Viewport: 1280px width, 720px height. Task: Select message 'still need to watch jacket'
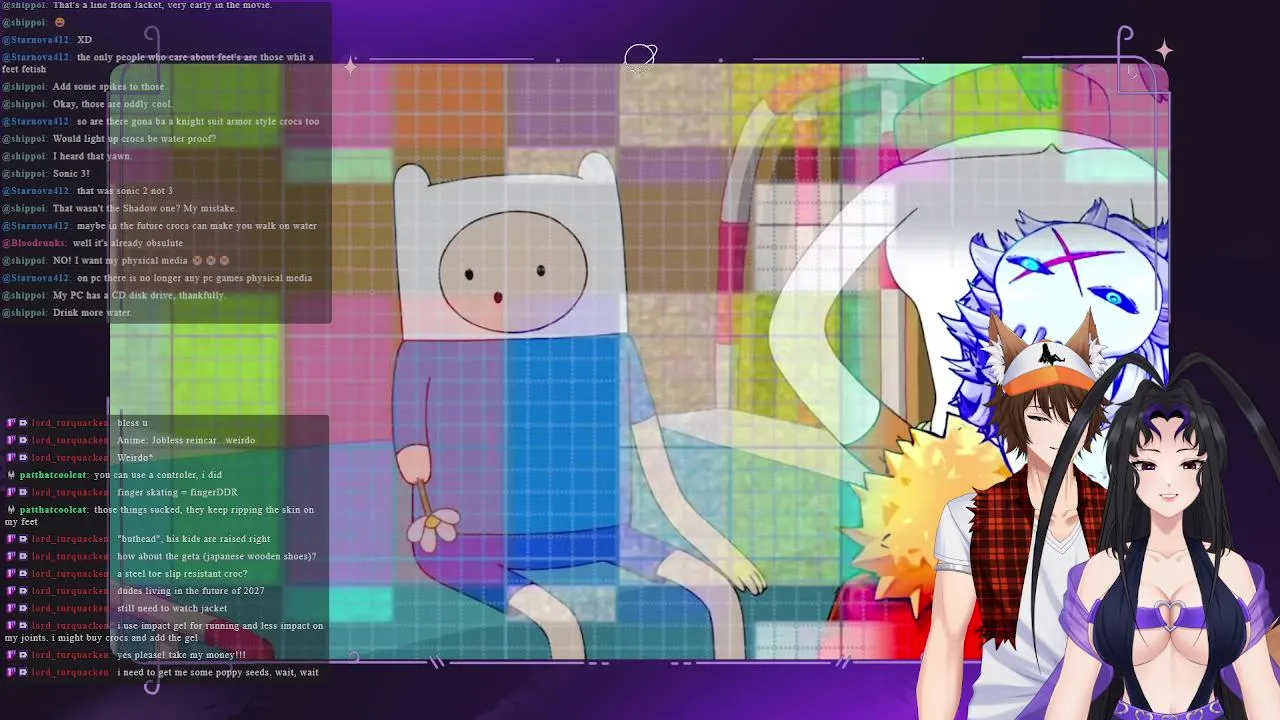(172, 609)
